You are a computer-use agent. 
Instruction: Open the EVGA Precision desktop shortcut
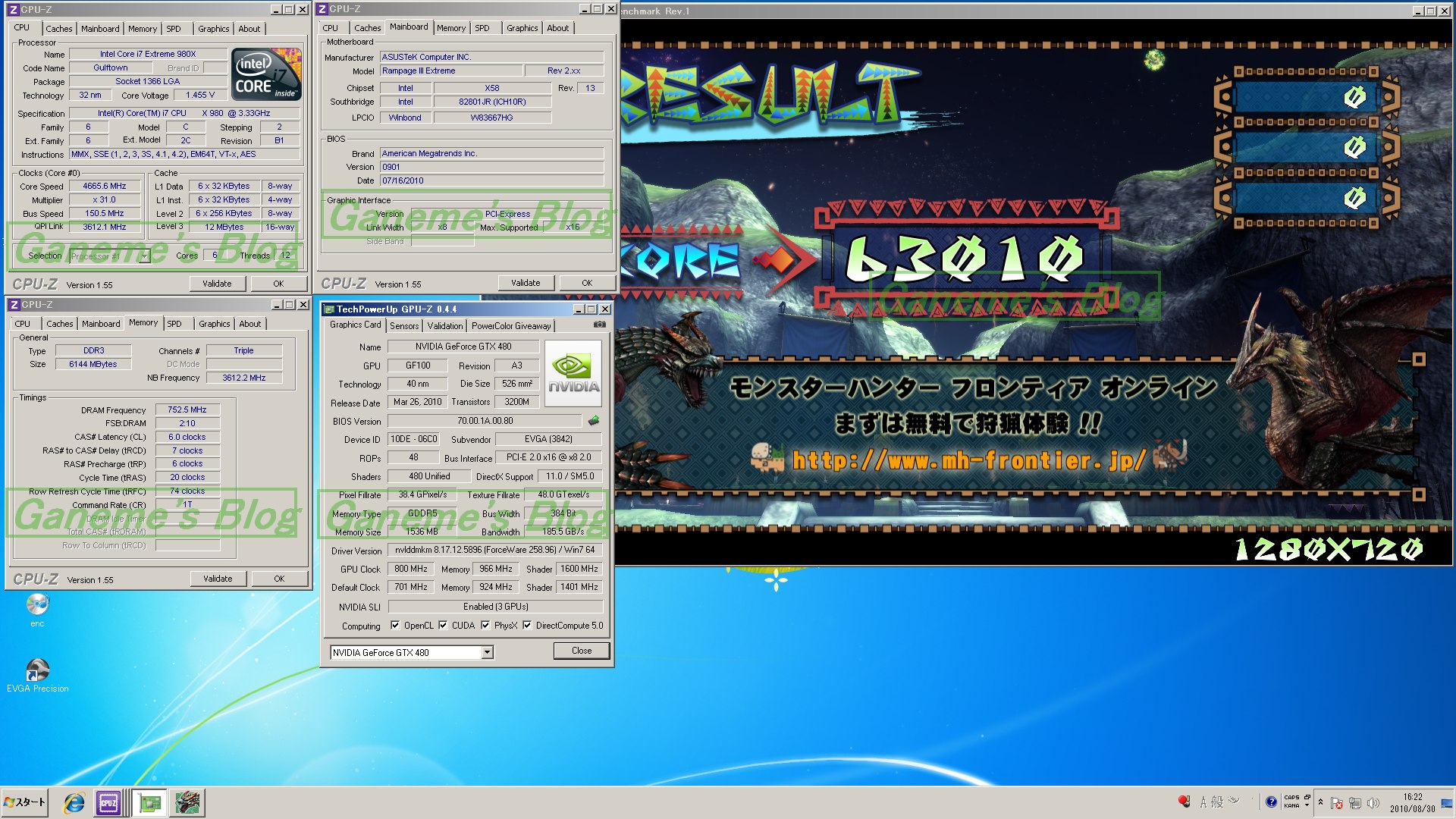37,671
